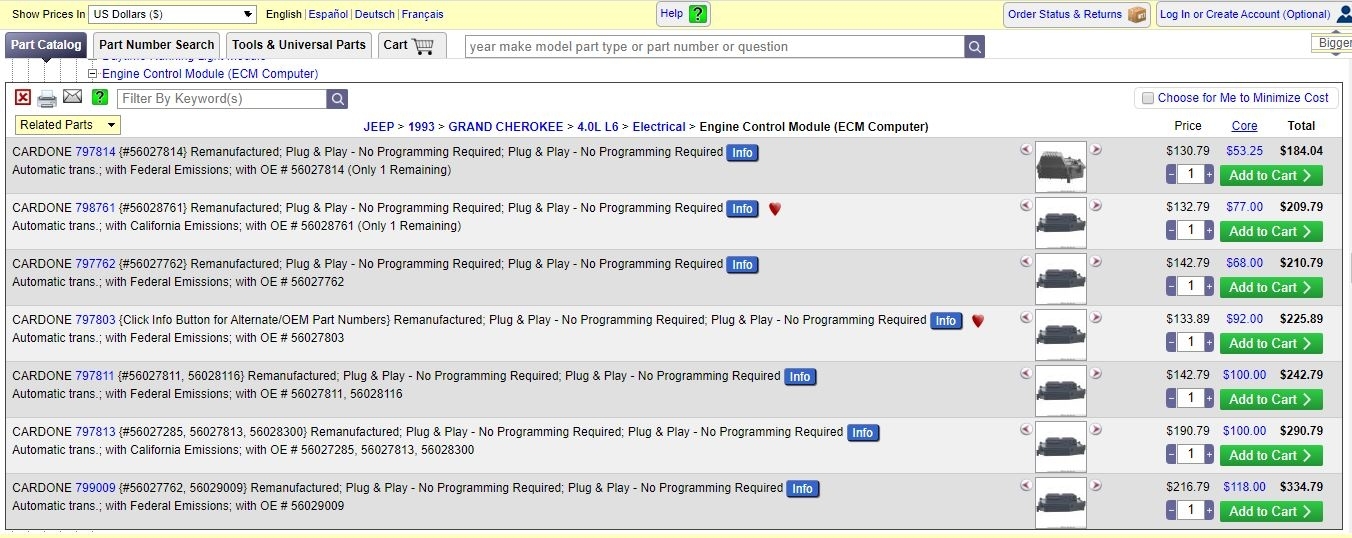Show next image for CARDONE 797814
1352x538 pixels.
pyautogui.click(x=1096, y=150)
